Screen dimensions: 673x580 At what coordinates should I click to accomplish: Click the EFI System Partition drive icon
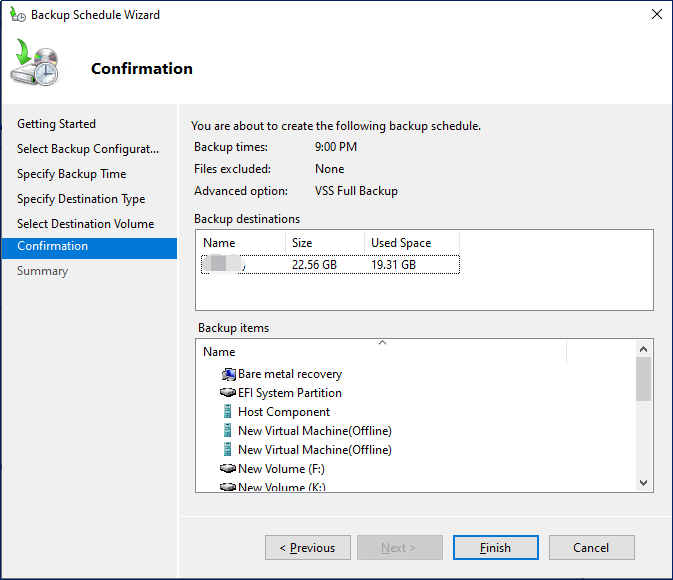pyautogui.click(x=228, y=393)
